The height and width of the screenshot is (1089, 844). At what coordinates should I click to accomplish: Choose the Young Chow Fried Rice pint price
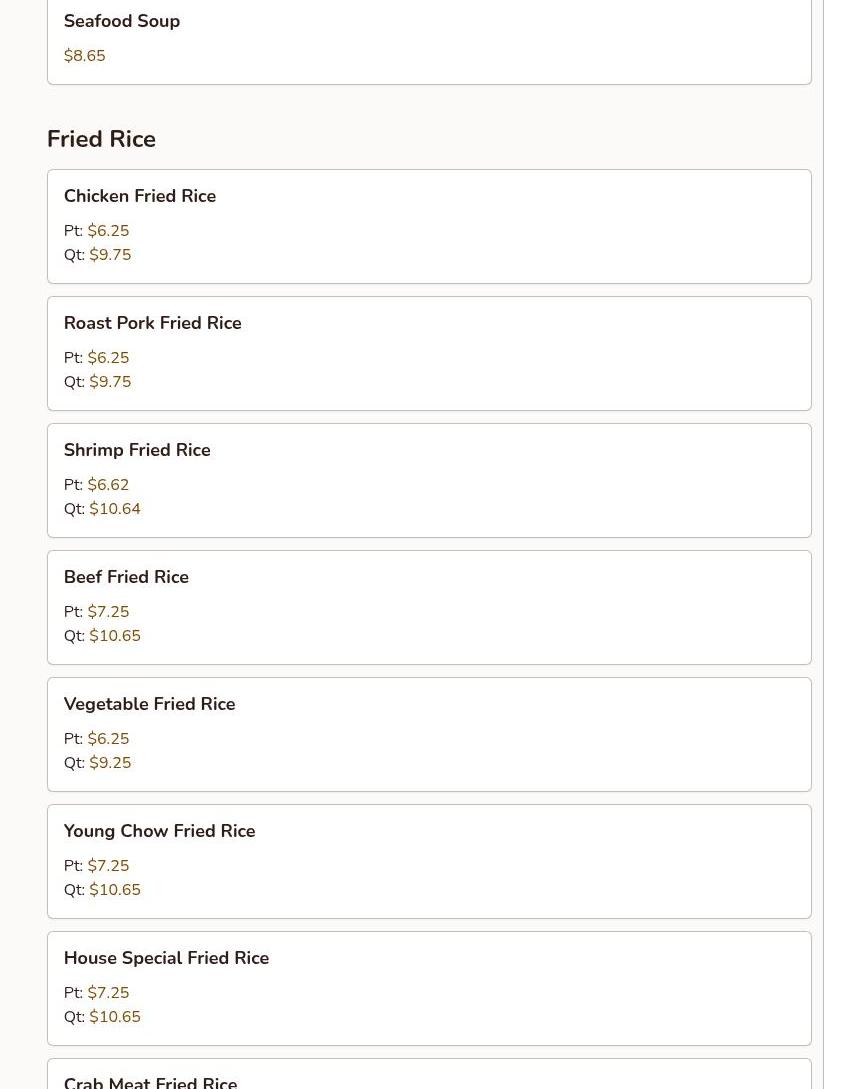(x=108, y=866)
